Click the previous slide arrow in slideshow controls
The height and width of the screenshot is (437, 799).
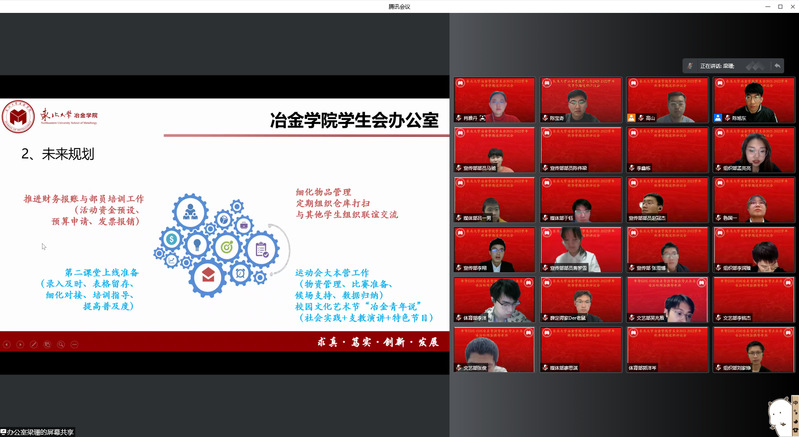7,344
